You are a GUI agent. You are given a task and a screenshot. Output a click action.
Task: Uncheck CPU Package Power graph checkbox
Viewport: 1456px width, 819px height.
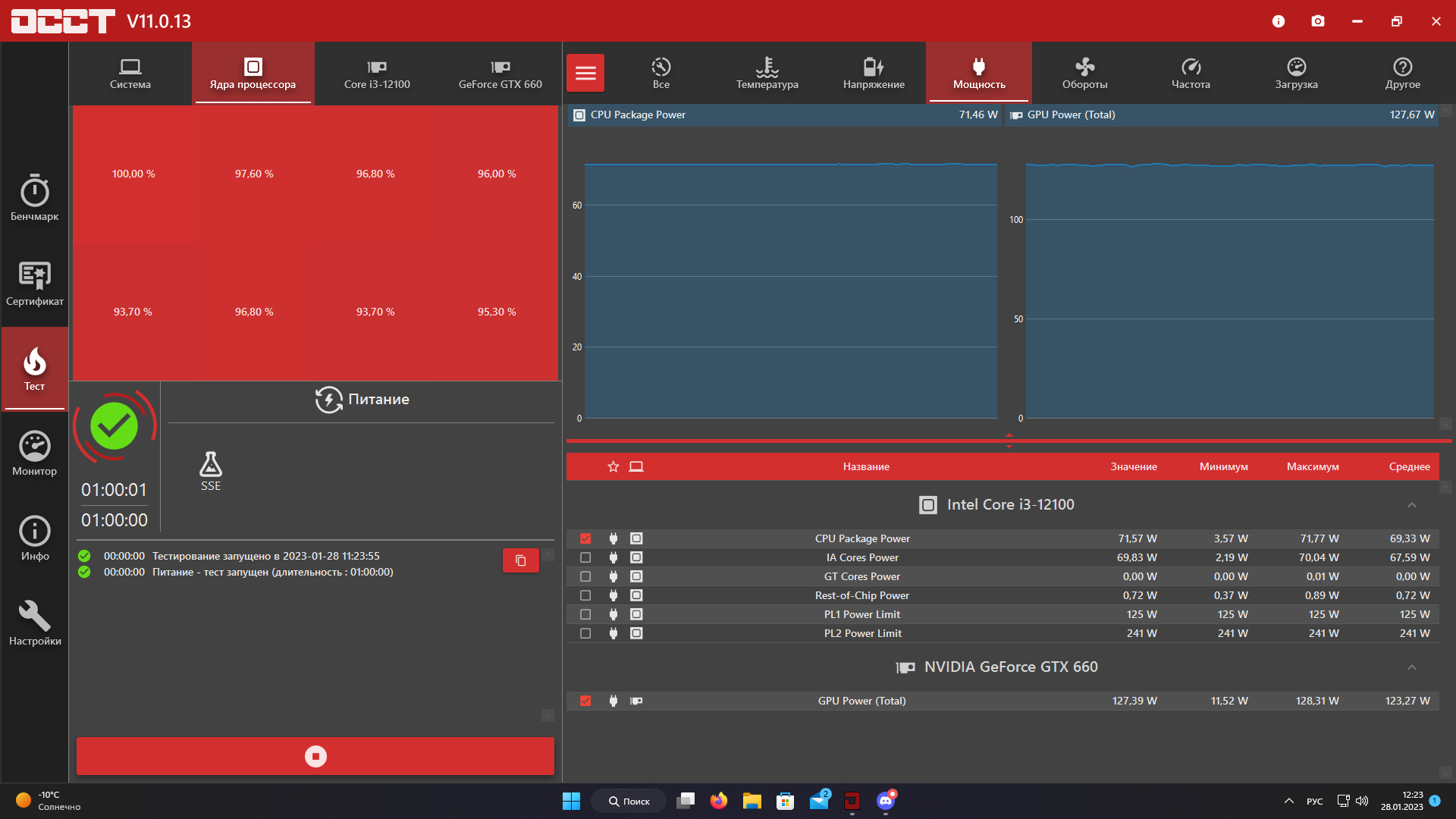[585, 538]
